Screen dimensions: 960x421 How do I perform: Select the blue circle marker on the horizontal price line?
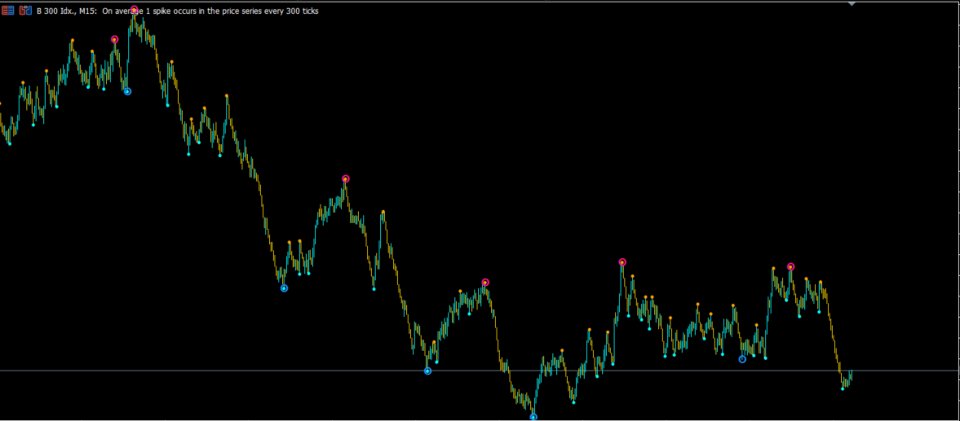pyautogui.click(x=427, y=371)
